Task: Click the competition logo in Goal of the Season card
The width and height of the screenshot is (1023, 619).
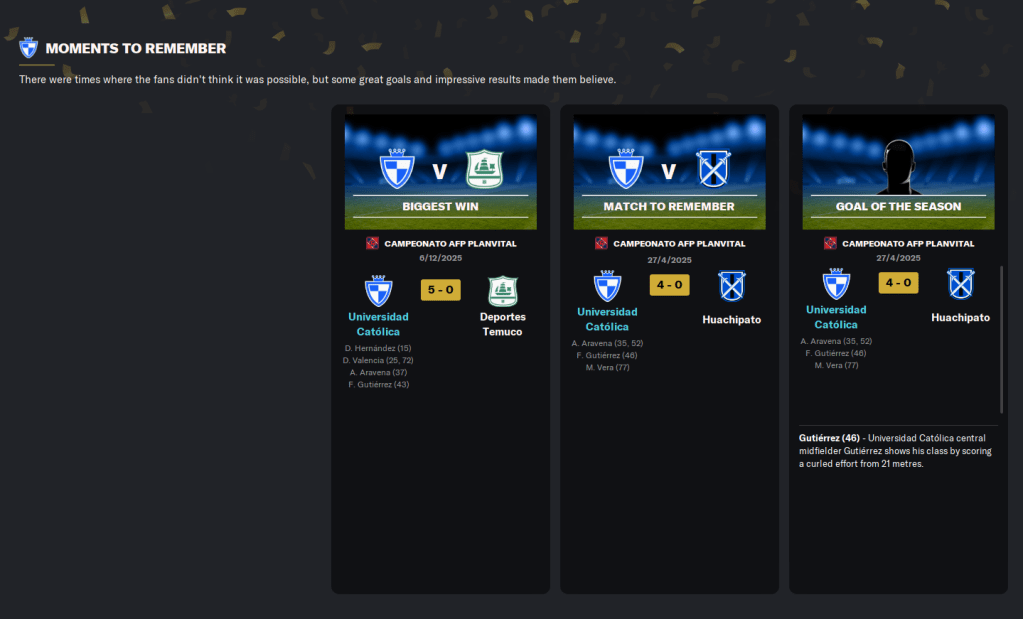Action: click(x=830, y=243)
